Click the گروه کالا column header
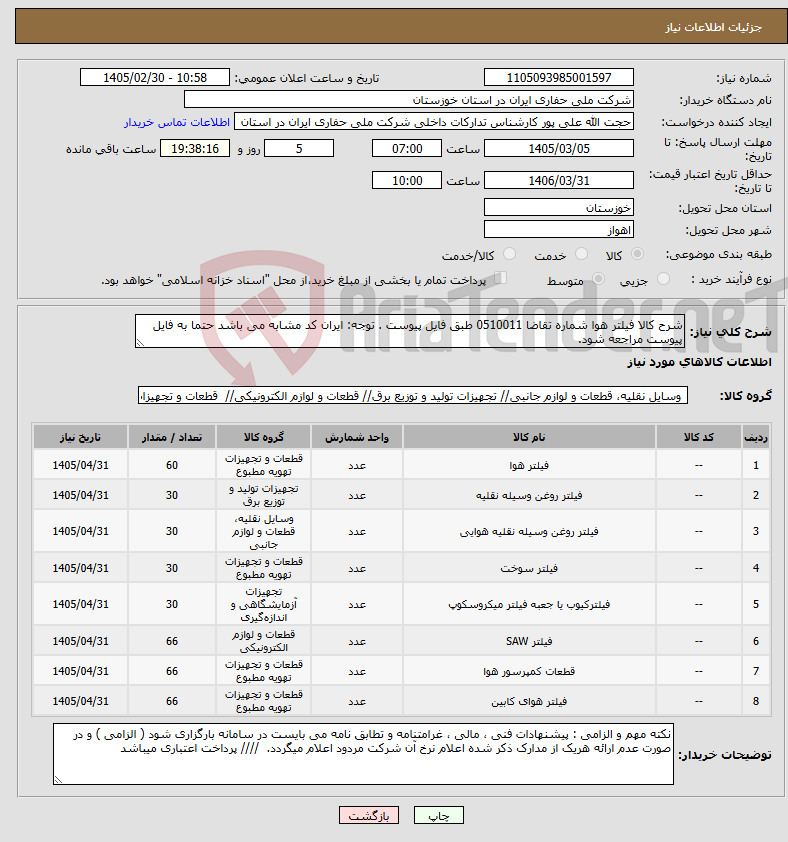This screenshot has width=788, height=842. pos(264,437)
